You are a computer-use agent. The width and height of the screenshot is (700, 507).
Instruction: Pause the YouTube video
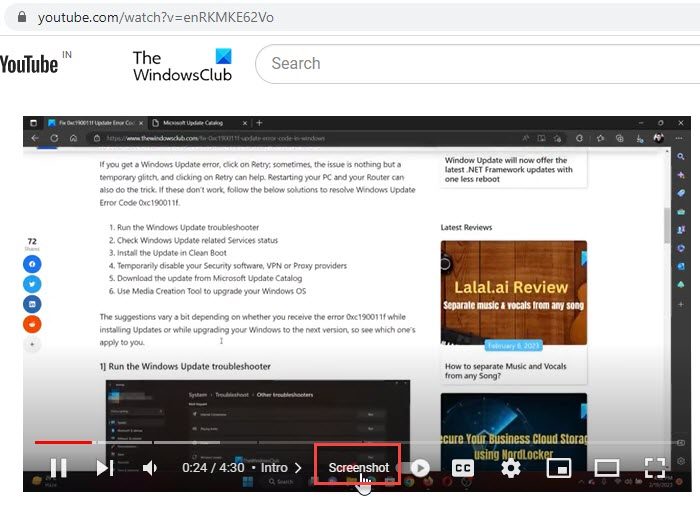pos(58,468)
